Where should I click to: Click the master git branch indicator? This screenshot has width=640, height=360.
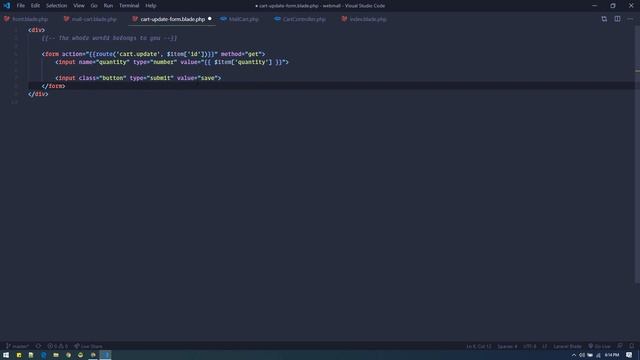coord(17,346)
